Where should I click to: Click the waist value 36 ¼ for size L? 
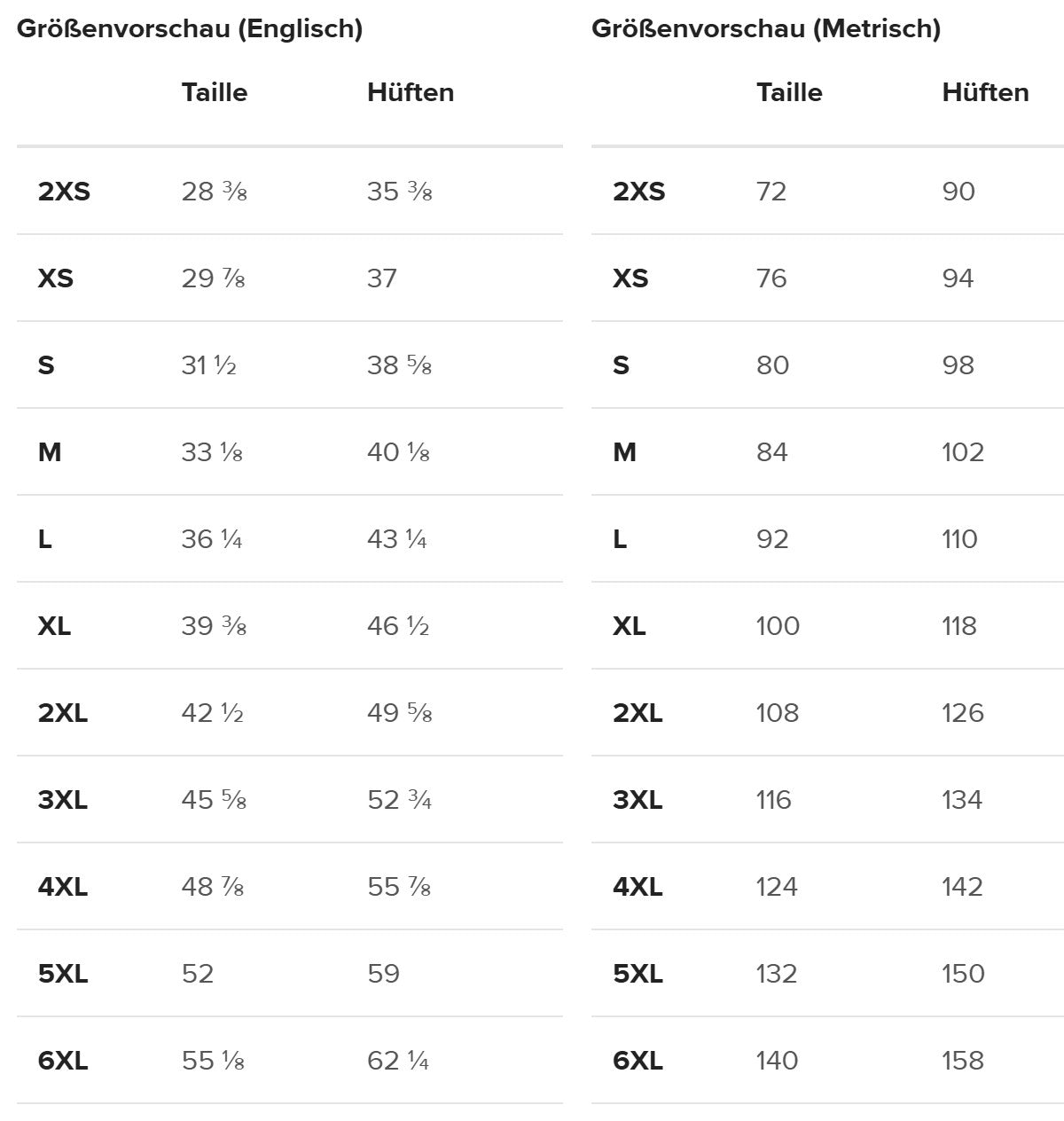coord(212,539)
